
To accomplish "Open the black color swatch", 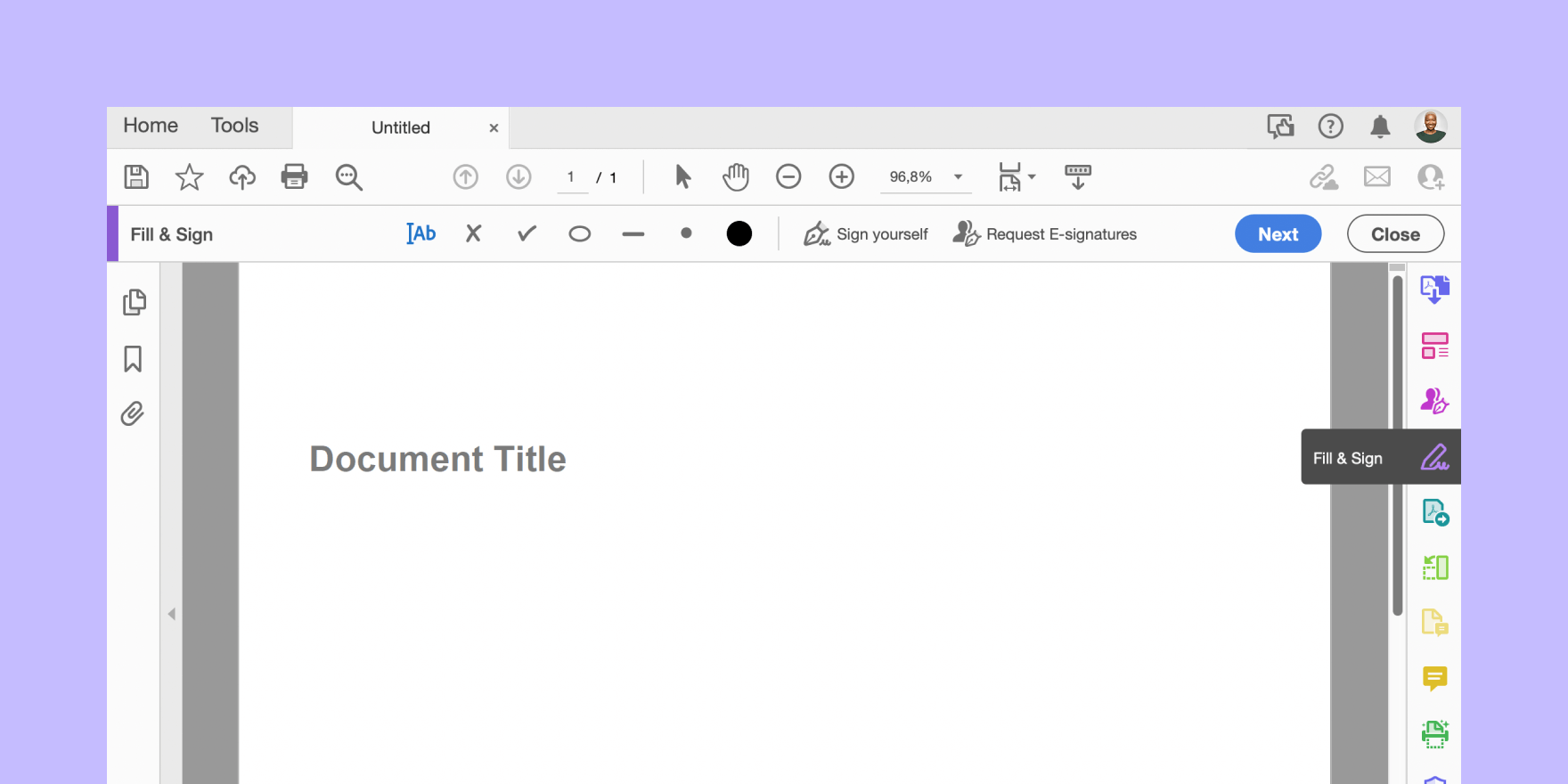I will coord(739,233).
